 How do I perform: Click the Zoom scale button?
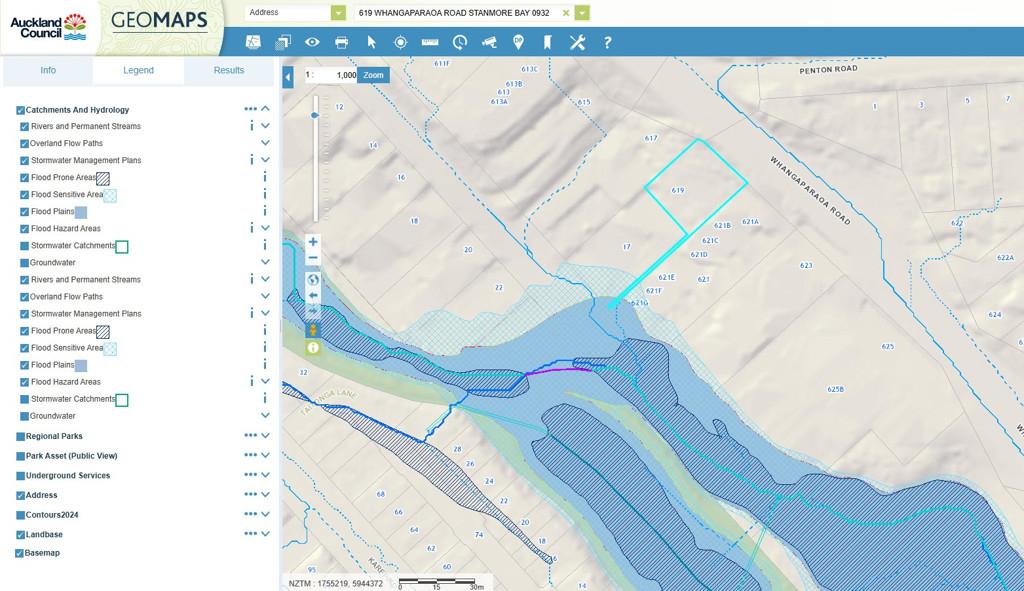pyautogui.click(x=373, y=75)
